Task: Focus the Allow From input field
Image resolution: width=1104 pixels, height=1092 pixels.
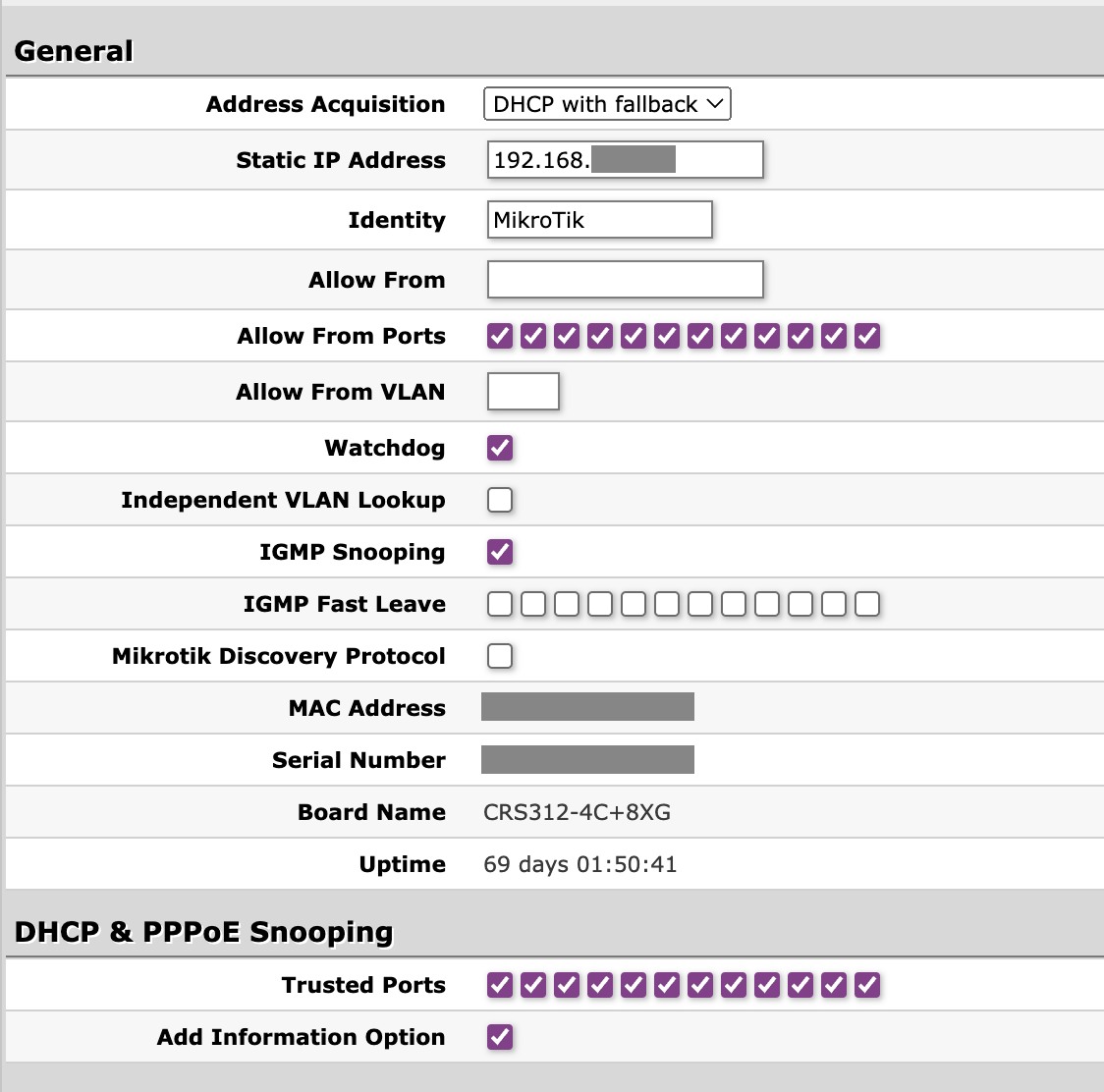Action: click(x=625, y=280)
